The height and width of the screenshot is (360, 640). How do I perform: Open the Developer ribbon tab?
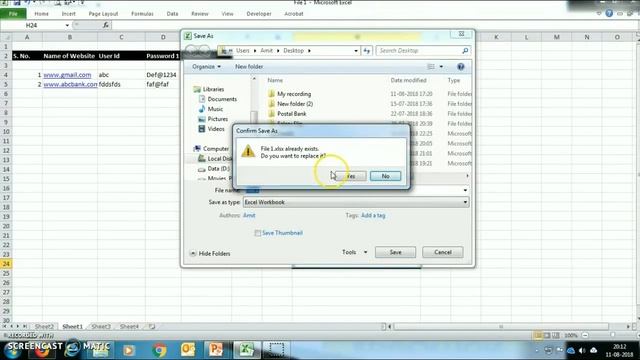coord(259,14)
